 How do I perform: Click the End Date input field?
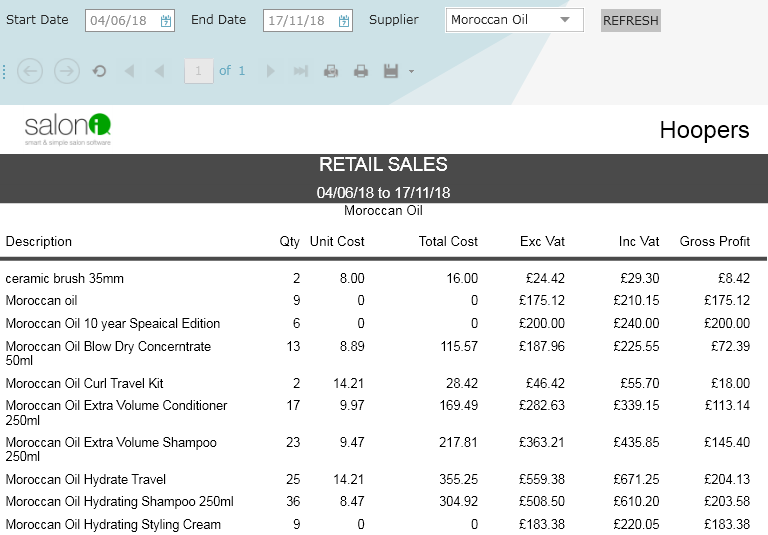pyautogui.click(x=308, y=21)
